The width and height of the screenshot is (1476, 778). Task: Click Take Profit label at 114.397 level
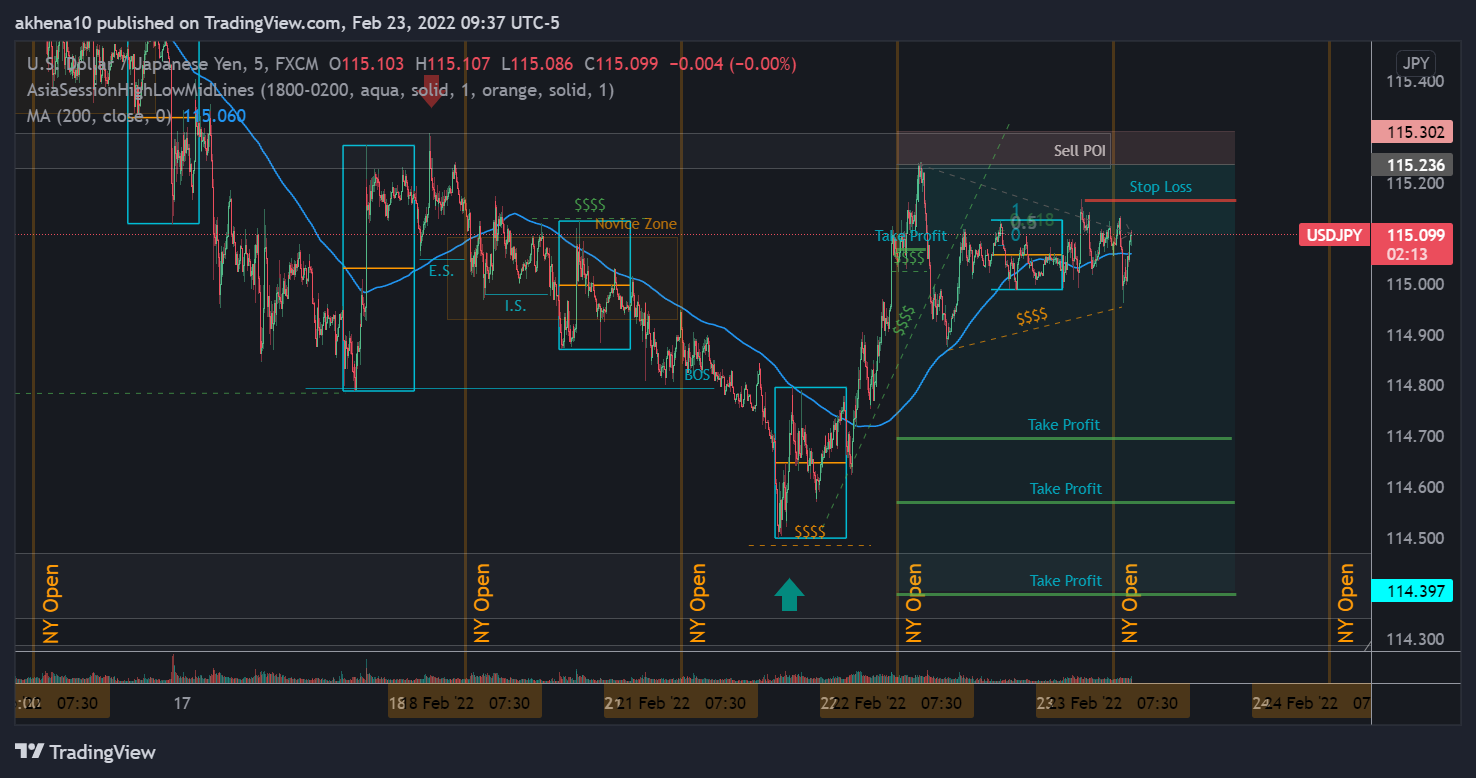tap(1066, 581)
